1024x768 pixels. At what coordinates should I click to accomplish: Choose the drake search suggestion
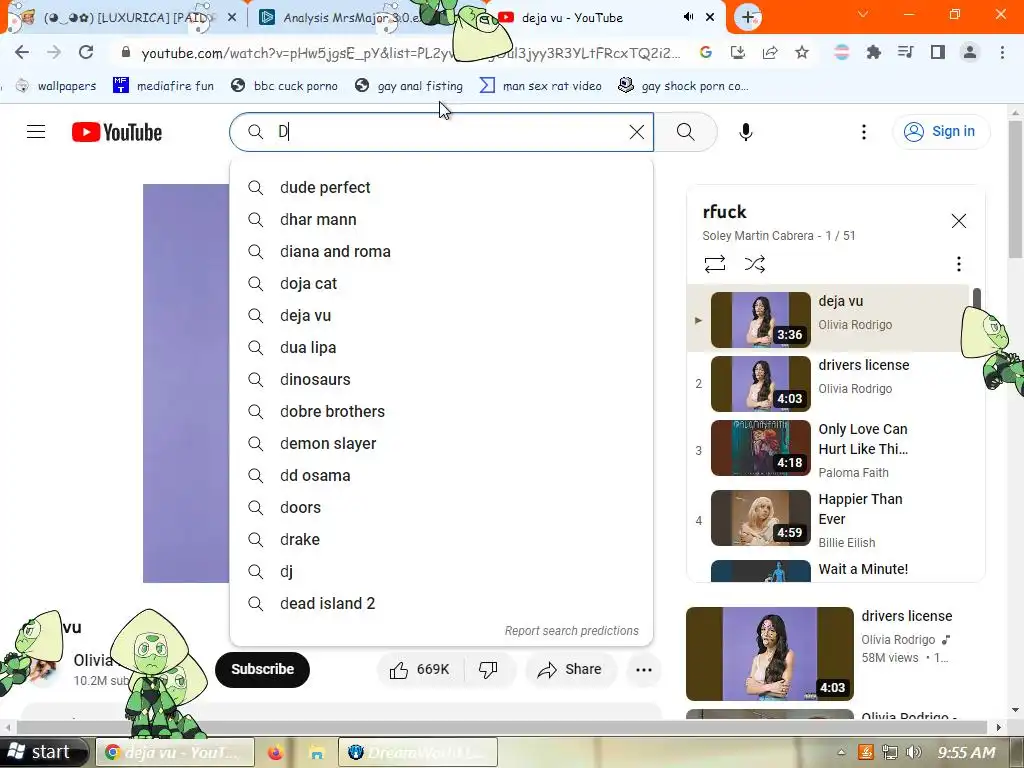300,539
